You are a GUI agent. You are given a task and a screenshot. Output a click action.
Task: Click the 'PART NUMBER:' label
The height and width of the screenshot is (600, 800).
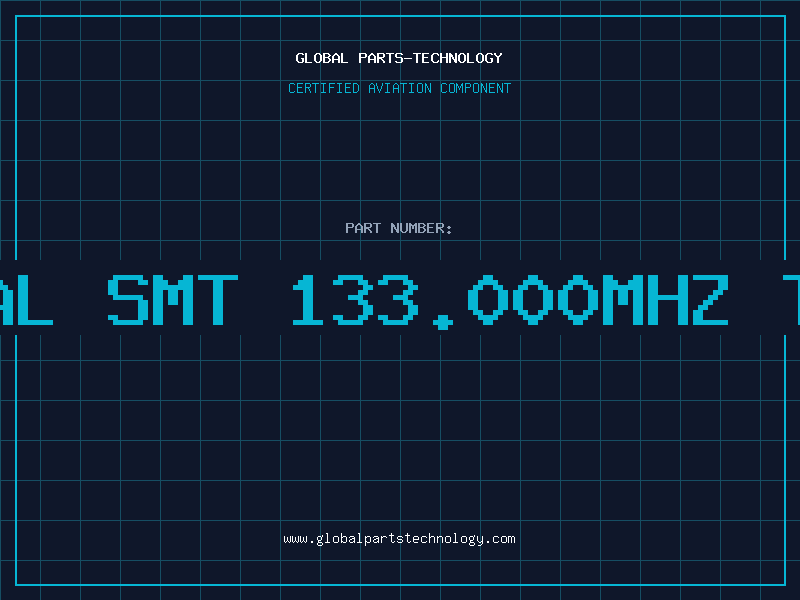399,228
